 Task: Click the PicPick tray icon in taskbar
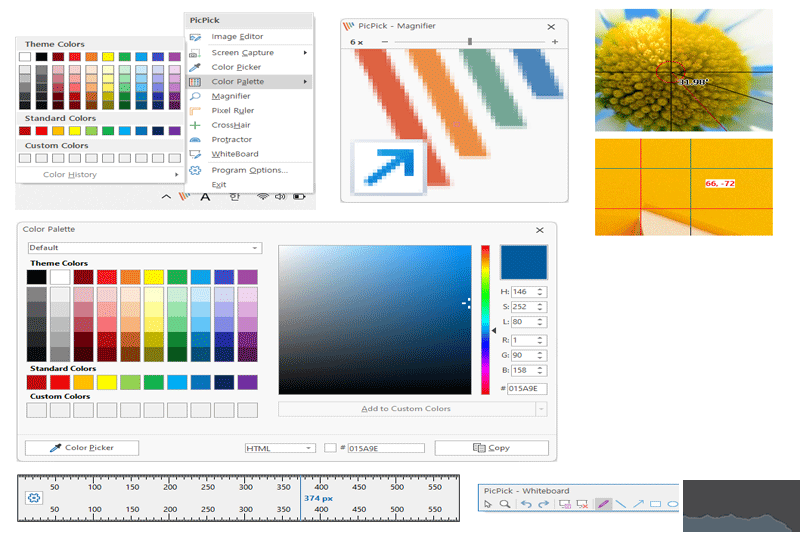pos(183,197)
